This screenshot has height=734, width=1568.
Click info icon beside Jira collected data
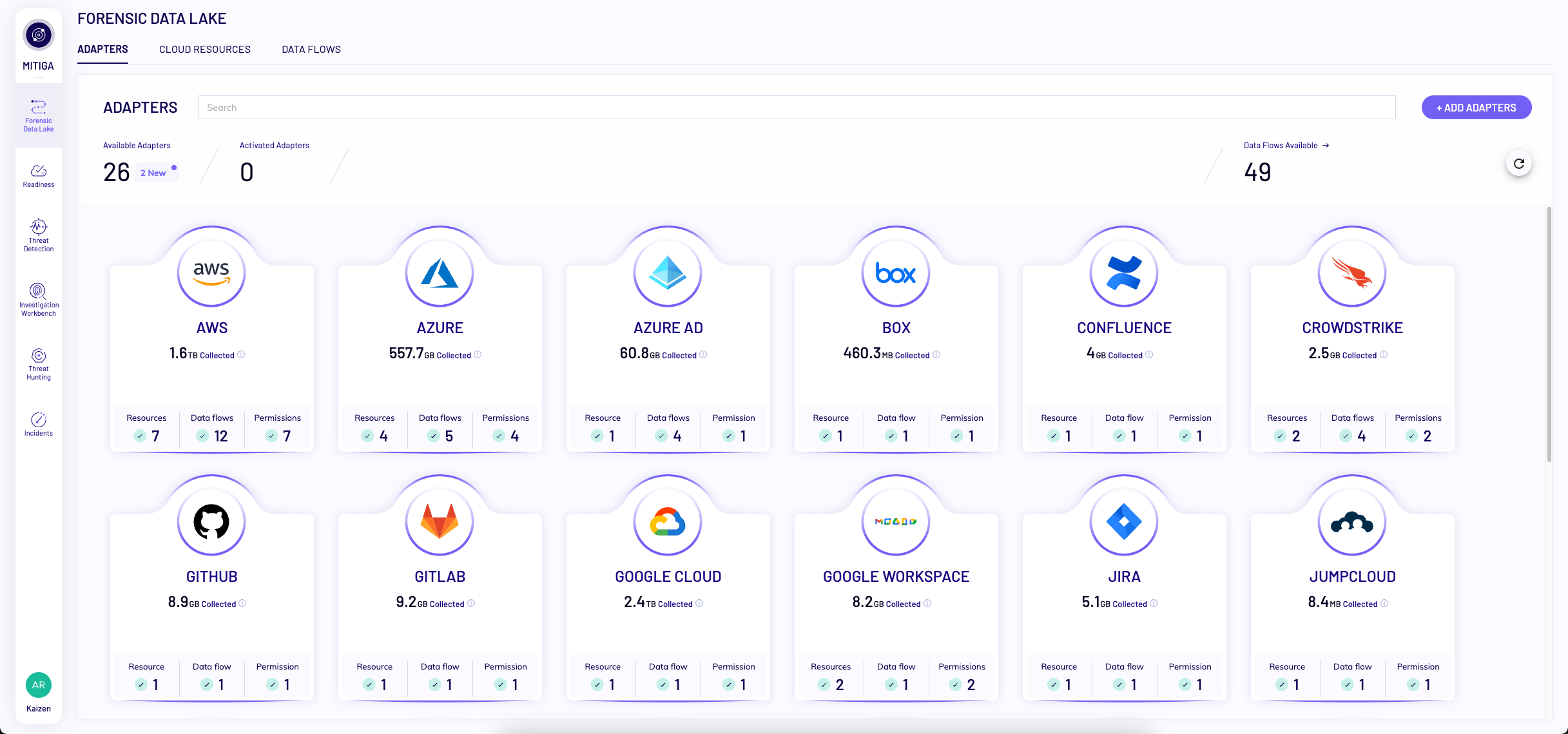click(1154, 603)
